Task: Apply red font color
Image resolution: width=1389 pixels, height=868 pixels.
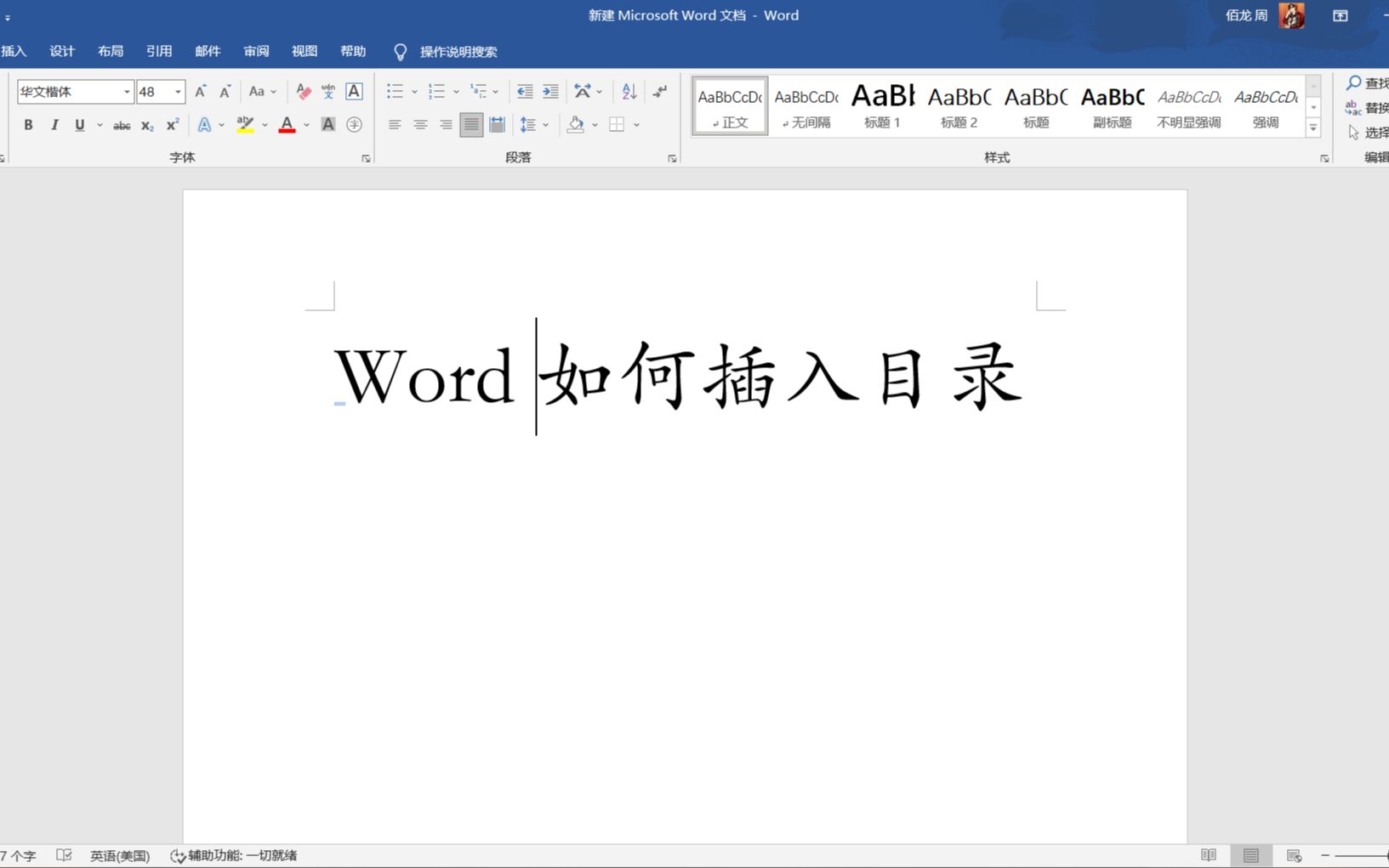Action: 287,125
